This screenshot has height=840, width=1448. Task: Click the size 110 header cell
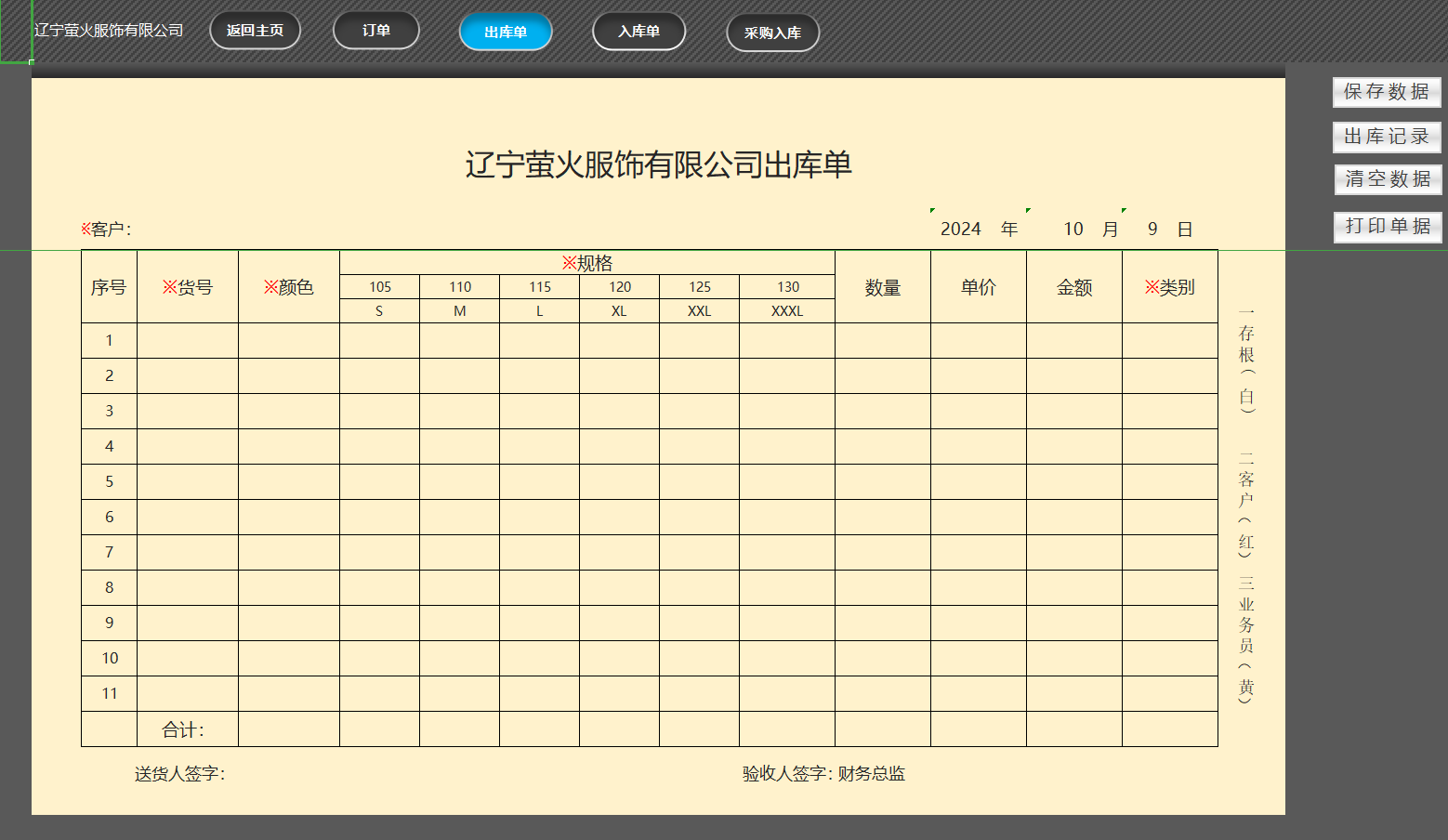(459, 287)
